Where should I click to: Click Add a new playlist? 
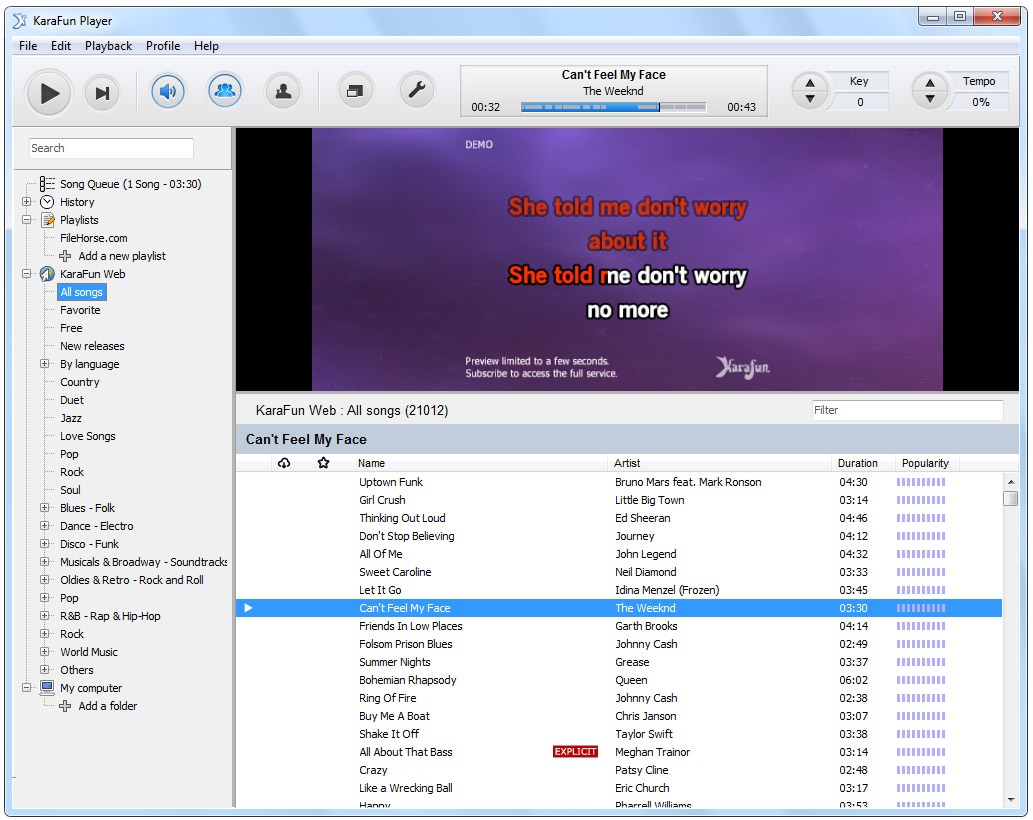tap(121, 256)
